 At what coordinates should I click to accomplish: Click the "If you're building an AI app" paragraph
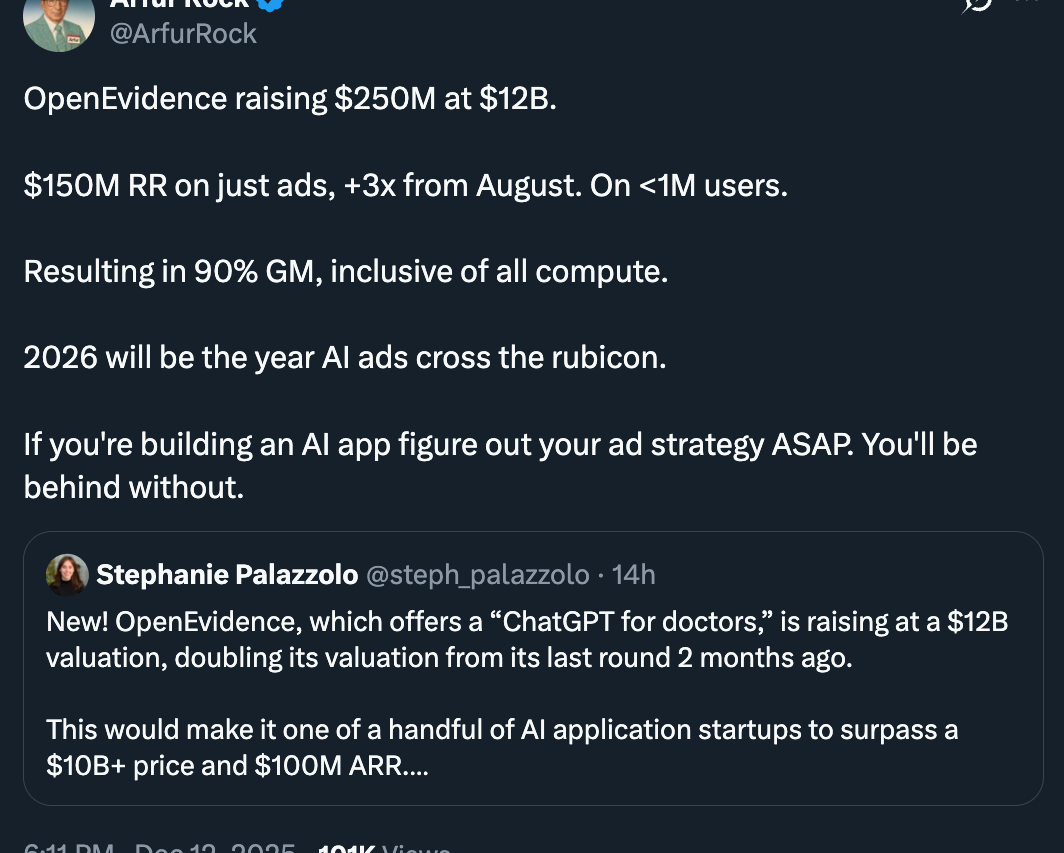500,443
